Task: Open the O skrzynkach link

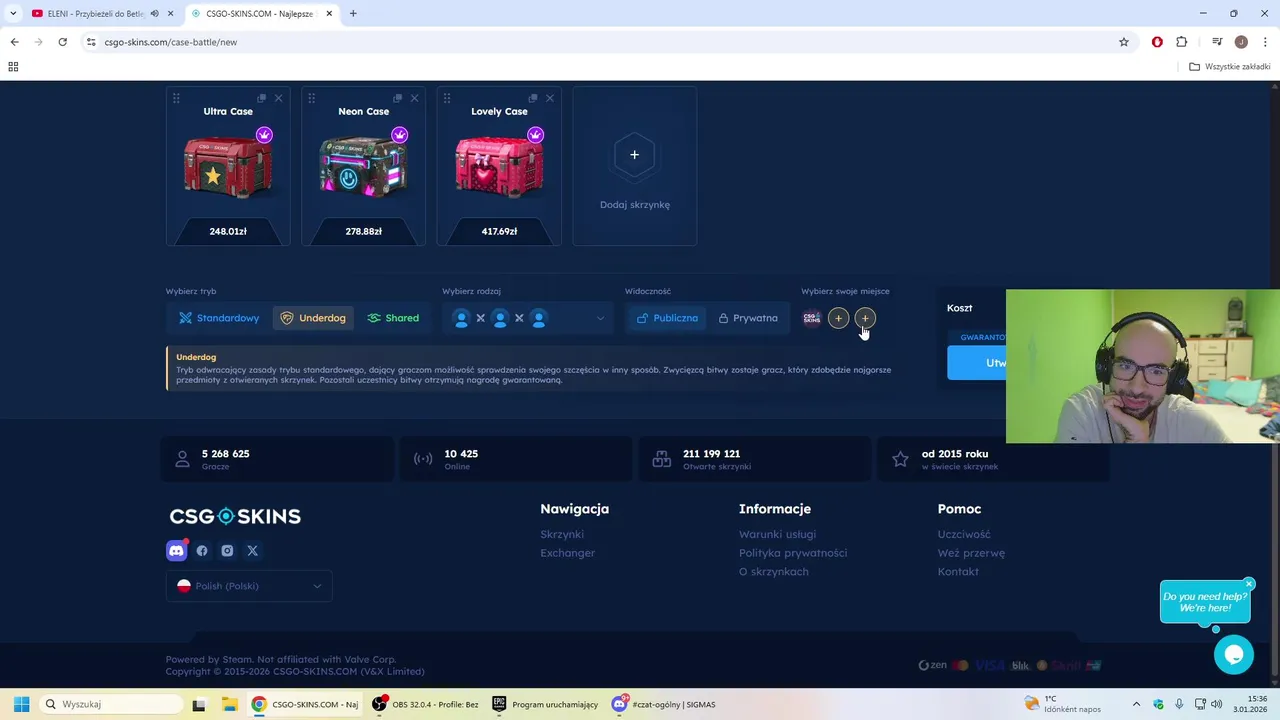Action: pyautogui.click(x=774, y=572)
